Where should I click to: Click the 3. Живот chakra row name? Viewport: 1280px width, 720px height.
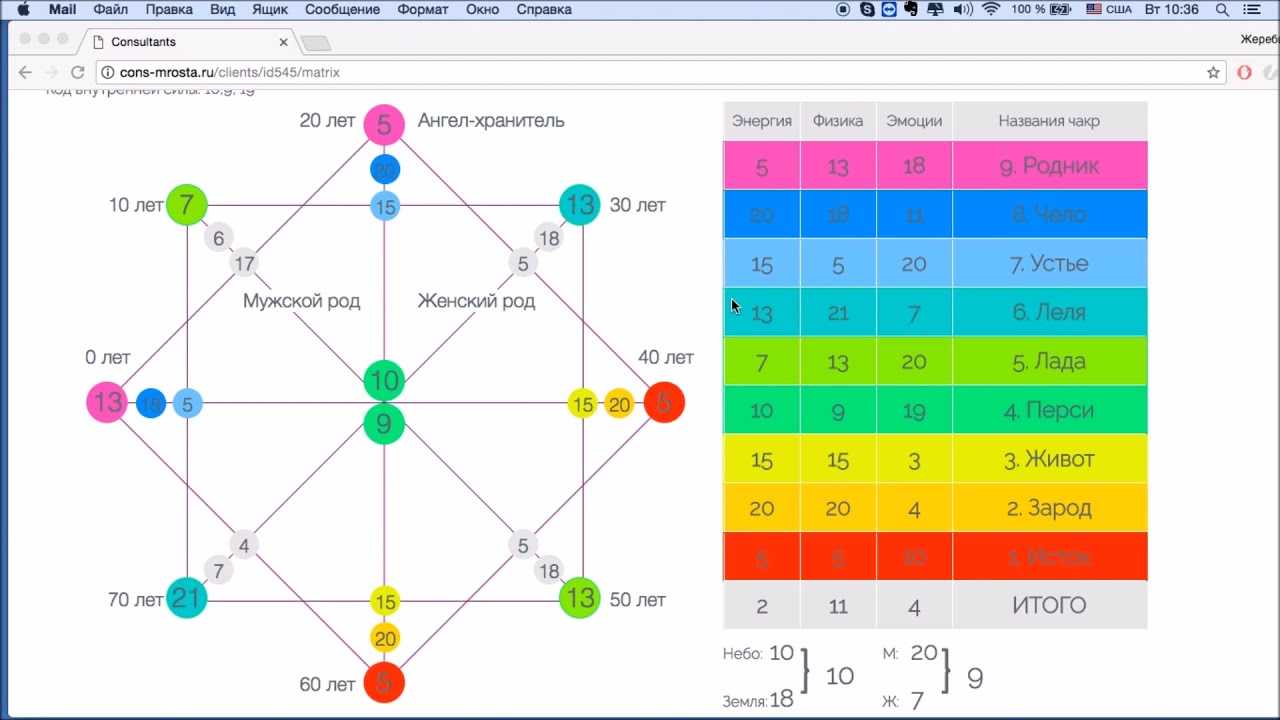tap(1049, 460)
